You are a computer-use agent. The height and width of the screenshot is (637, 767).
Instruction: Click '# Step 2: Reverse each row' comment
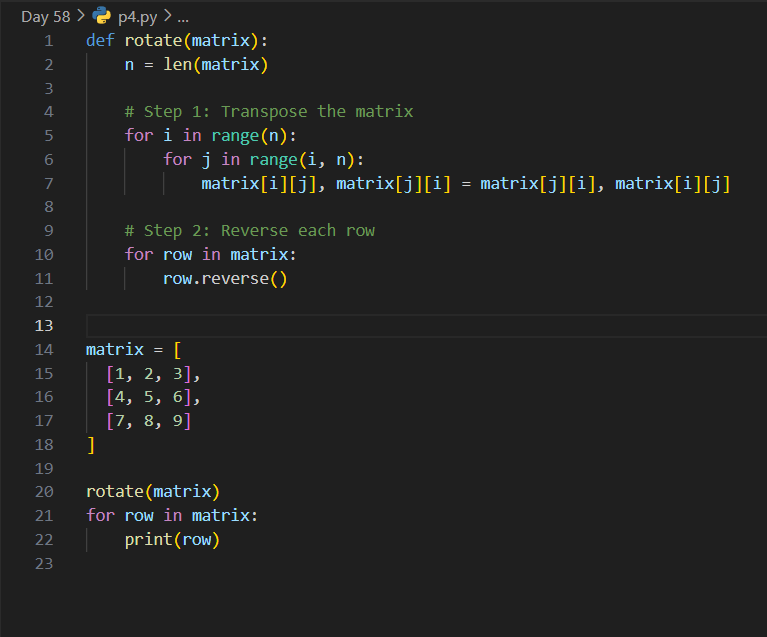249,230
